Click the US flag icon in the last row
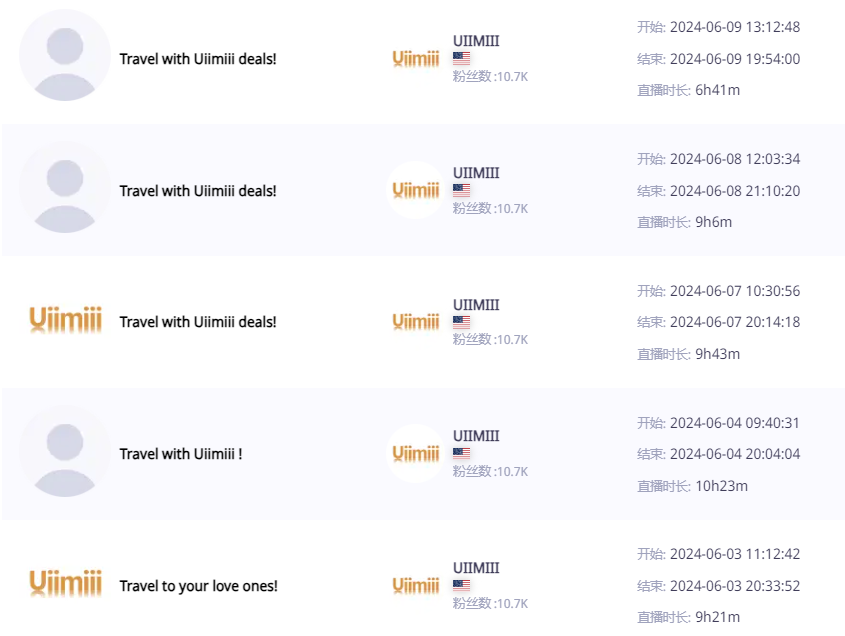Image resolution: width=845 pixels, height=636 pixels. click(x=461, y=585)
